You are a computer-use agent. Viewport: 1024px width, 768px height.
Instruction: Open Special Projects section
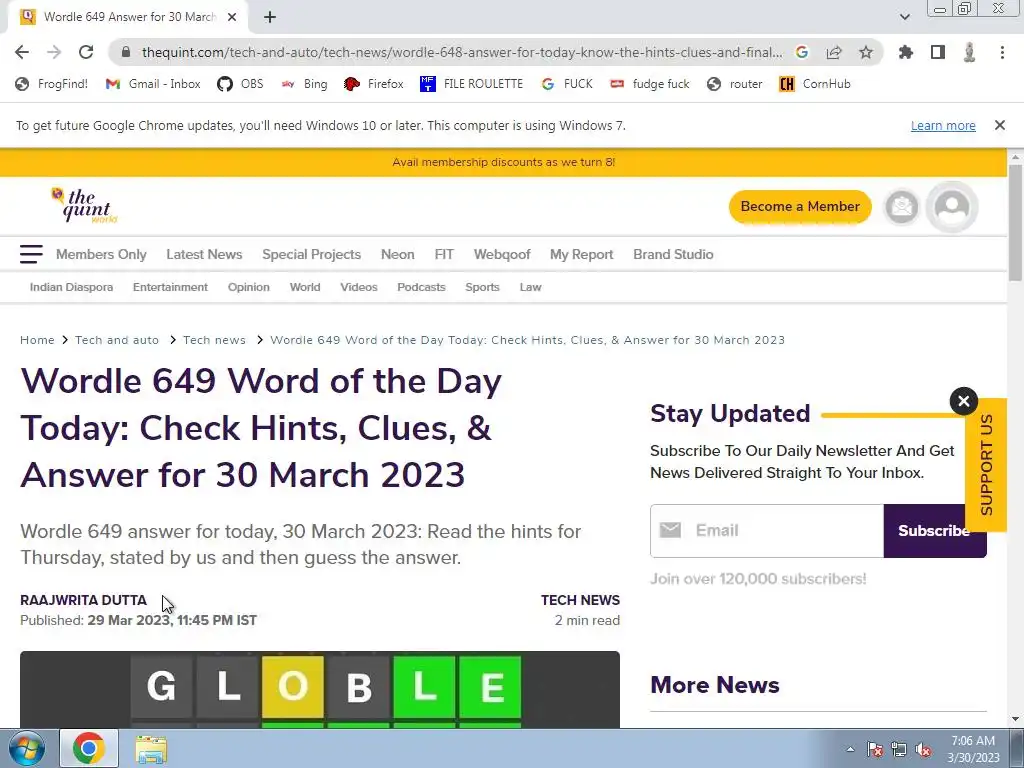tap(312, 254)
